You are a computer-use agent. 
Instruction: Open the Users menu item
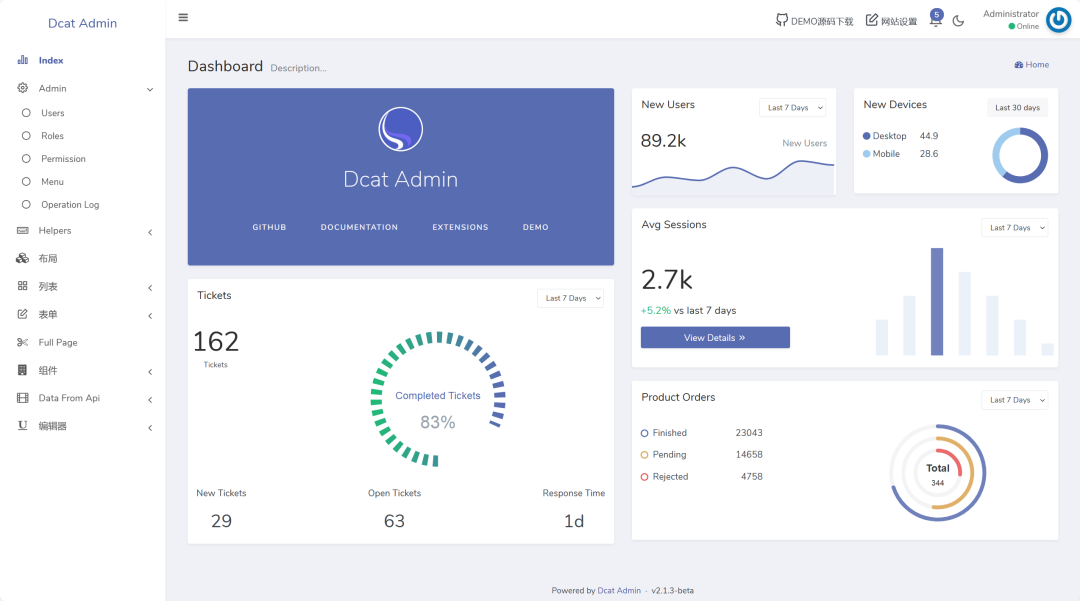point(83,113)
